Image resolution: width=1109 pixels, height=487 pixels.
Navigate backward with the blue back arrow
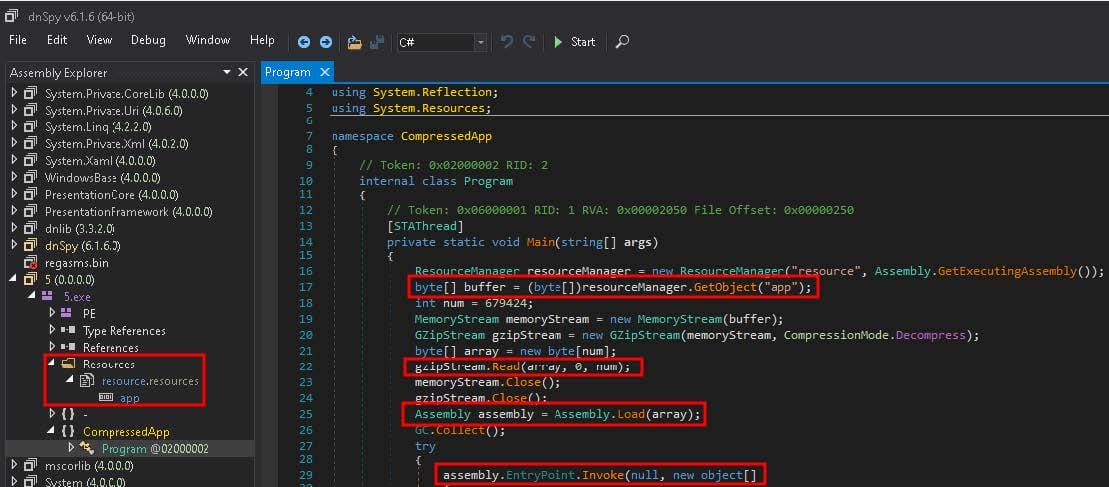pyautogui.click(x=303, y=42)
